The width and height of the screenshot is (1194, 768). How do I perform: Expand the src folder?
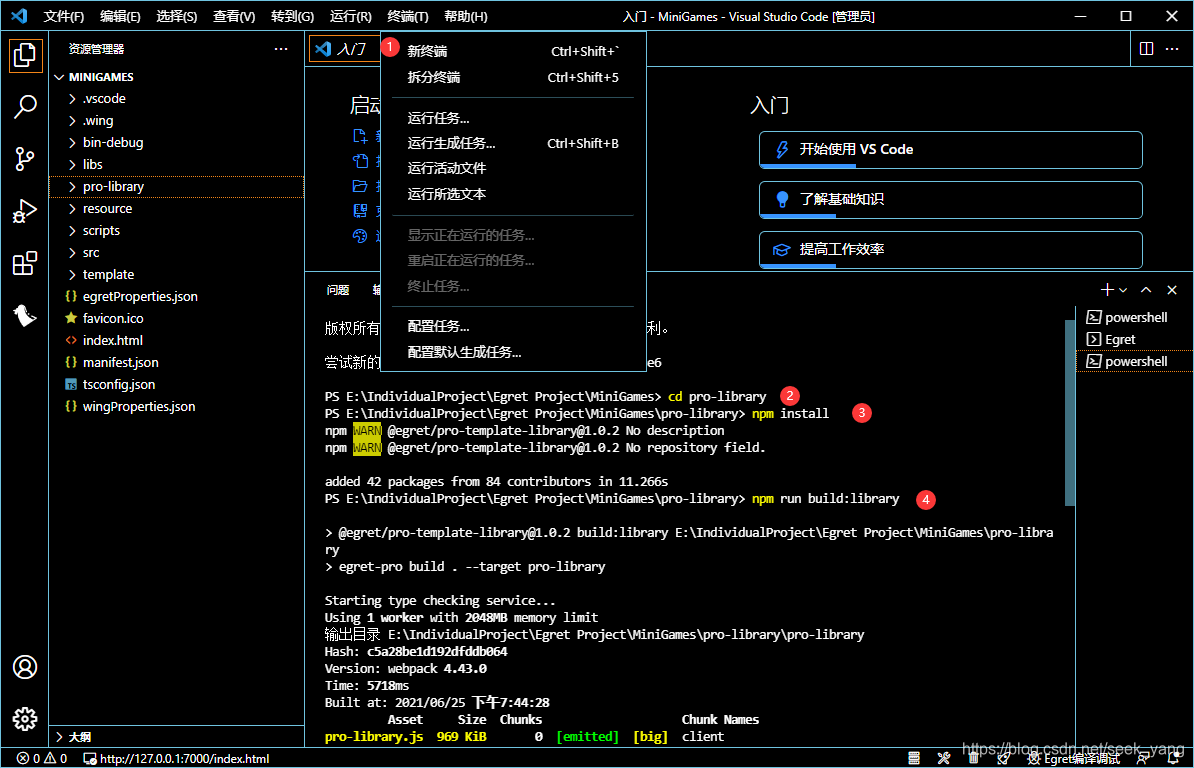72,253
